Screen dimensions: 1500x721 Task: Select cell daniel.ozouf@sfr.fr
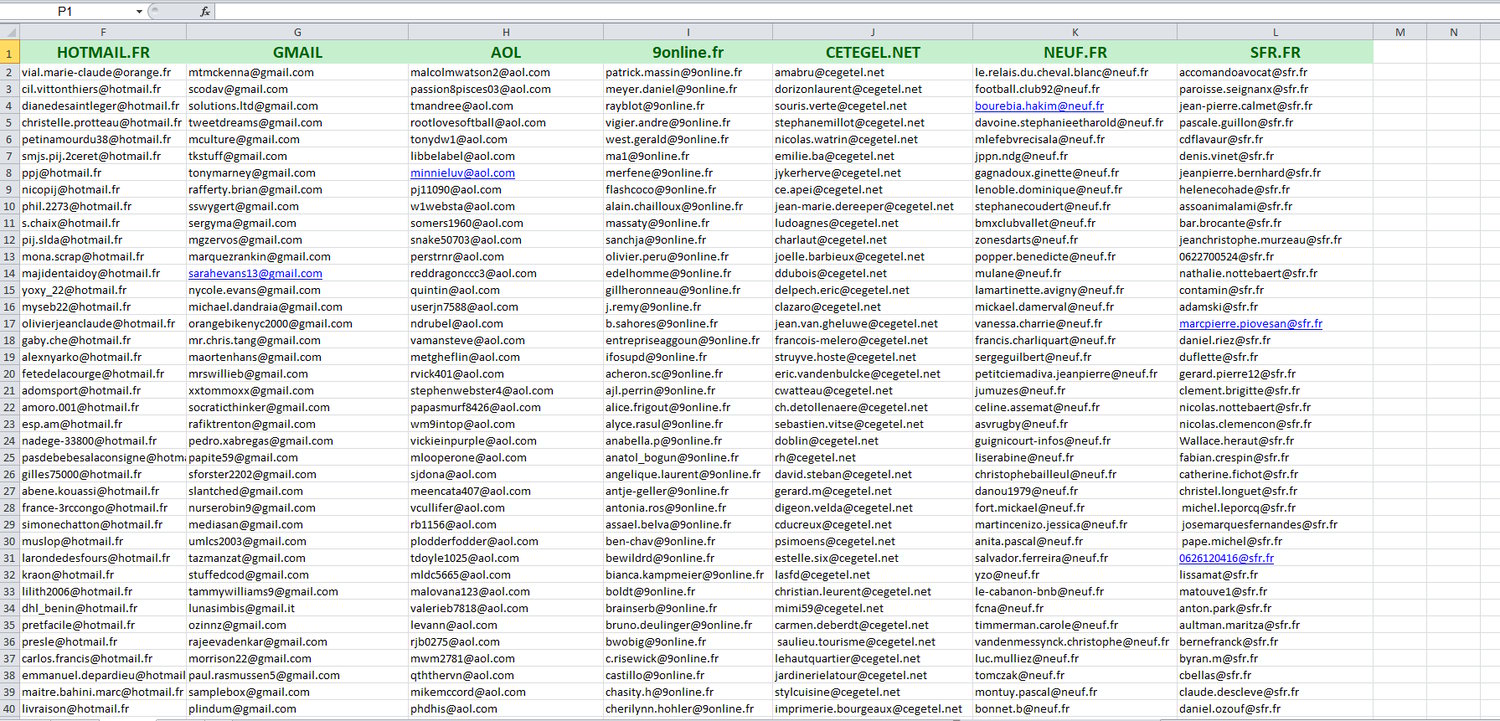coord(1275,709)
